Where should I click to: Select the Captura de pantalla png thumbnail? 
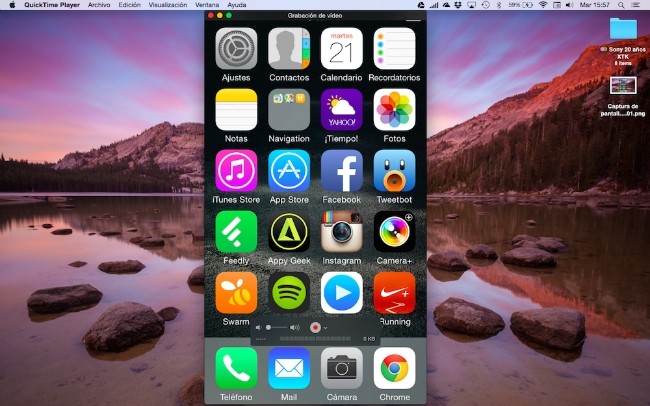click(623, 86)
